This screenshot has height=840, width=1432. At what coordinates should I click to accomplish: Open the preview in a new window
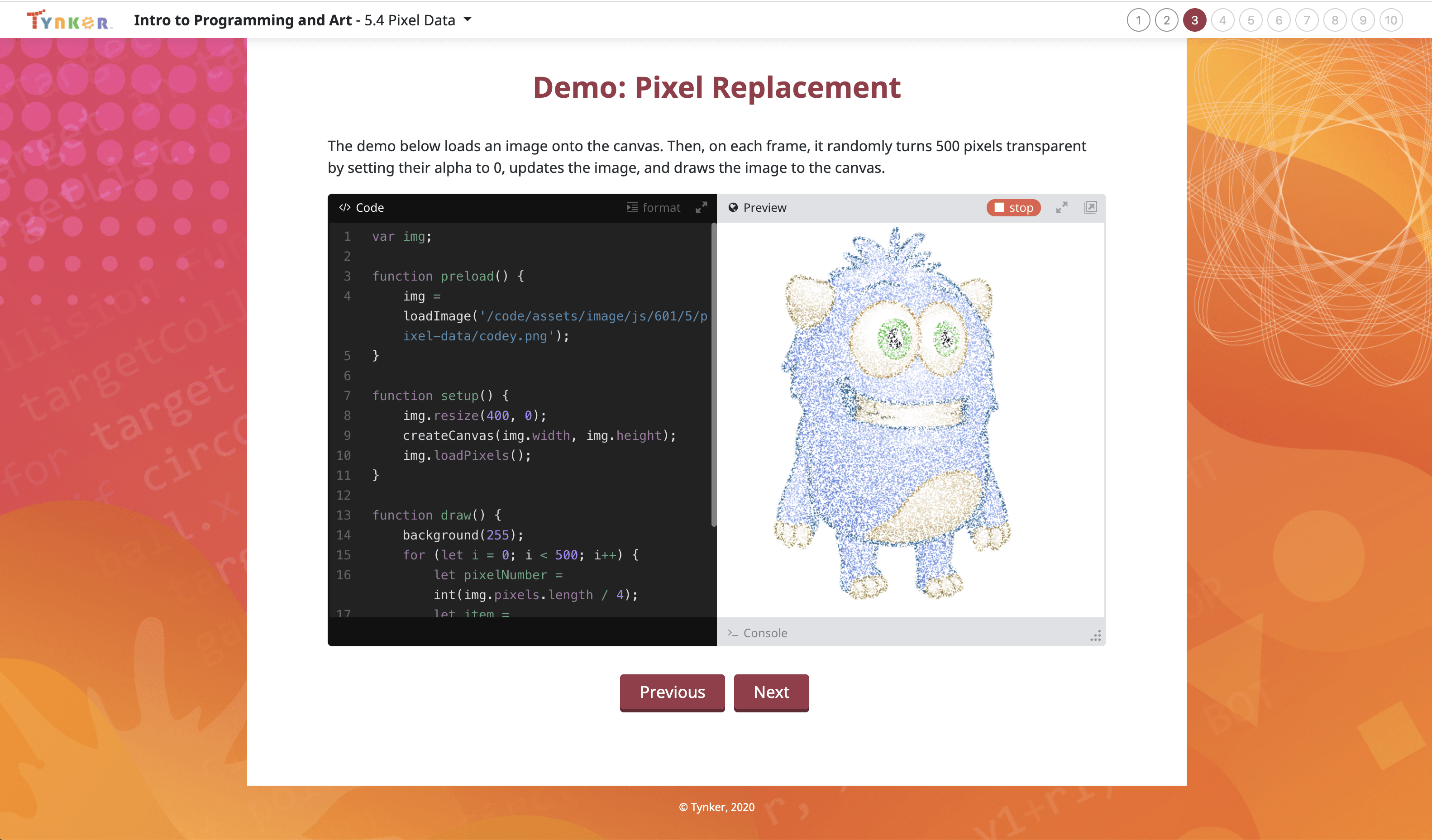[x=1090, y=207]
